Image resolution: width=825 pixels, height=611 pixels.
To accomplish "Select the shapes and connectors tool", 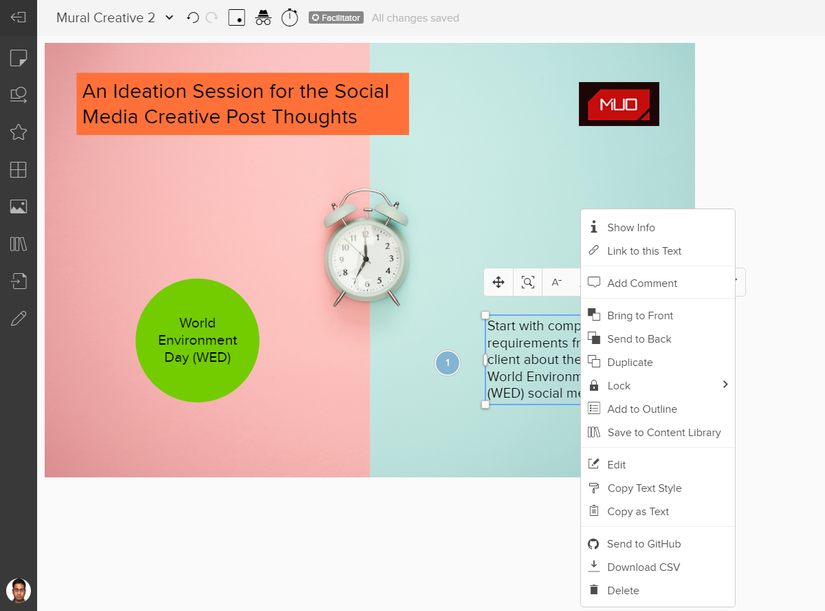I will (18, 95).
